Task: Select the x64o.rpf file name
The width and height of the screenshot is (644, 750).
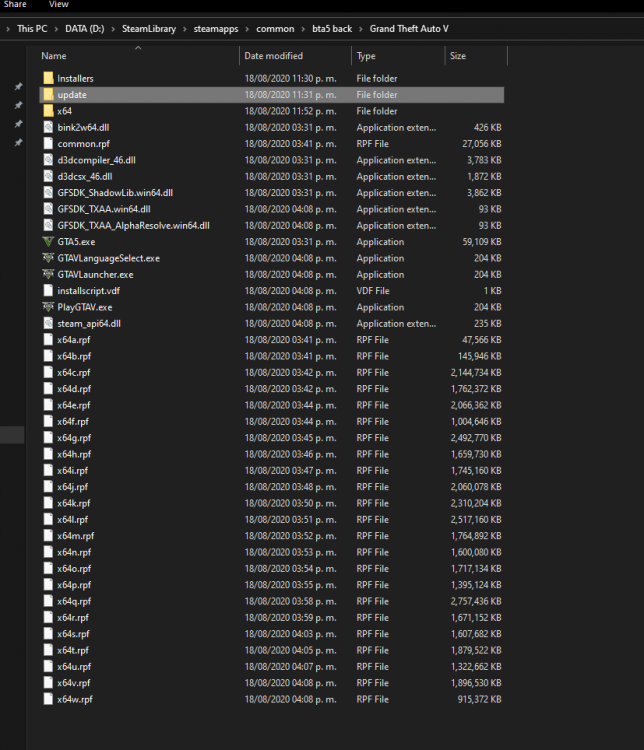Action: click(x=74, y=568)
